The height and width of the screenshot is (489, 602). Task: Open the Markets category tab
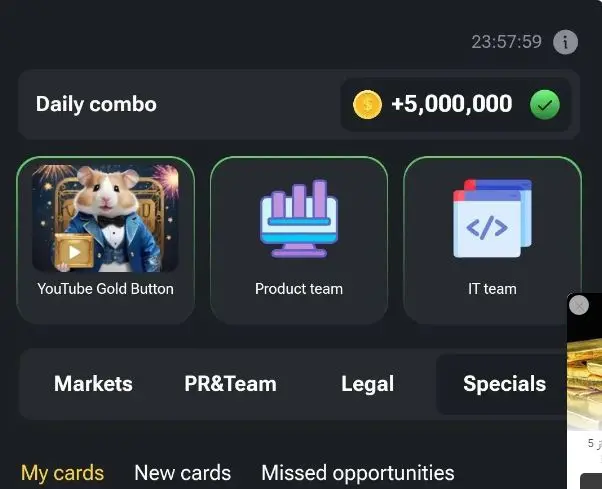click(x=93, y=383)
